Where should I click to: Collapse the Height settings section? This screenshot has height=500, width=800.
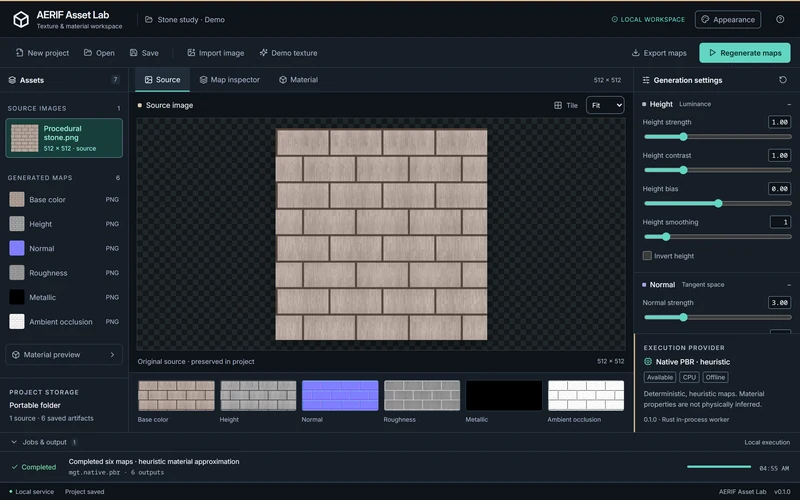click(x=789, y=104)
